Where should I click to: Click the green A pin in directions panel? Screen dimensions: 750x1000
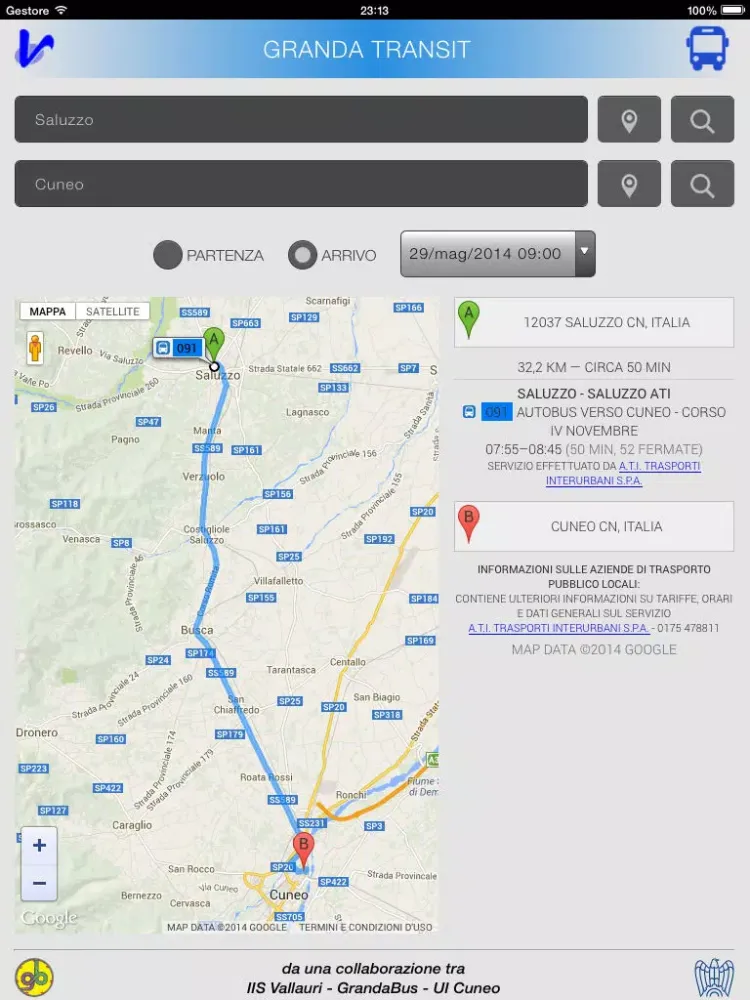[x=469, y=320]
